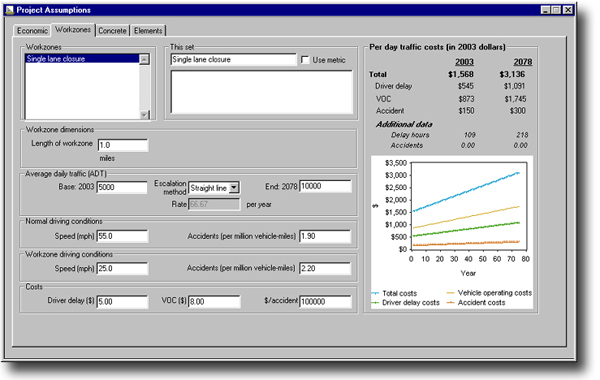
Task: Click the Length of workzone field
Action: pyautogui.click(x=123, y=145)
